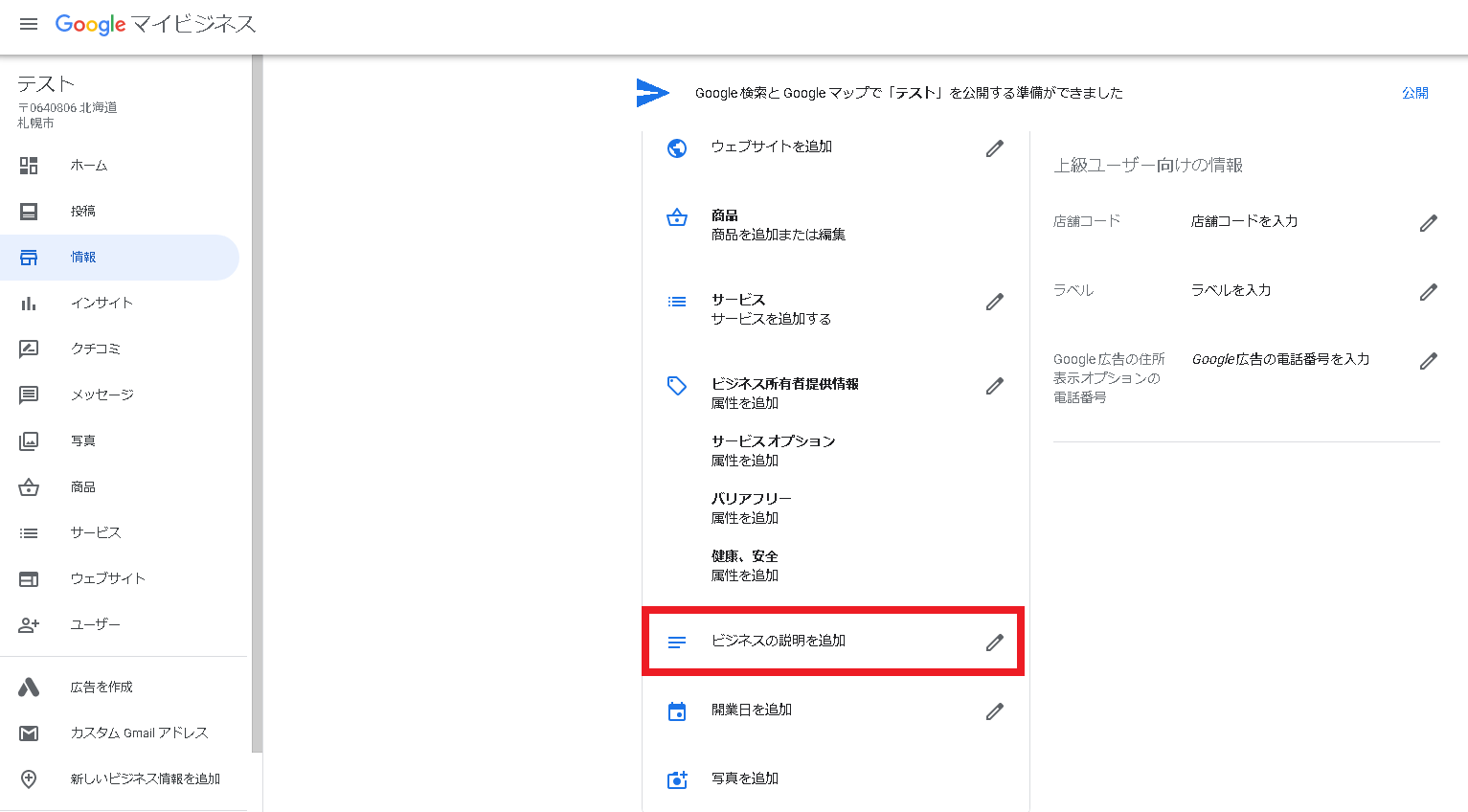Click the lines icon for ビジネスの説明を追加
This screenshot has width=1468, height=812.
tap(677, 643)
